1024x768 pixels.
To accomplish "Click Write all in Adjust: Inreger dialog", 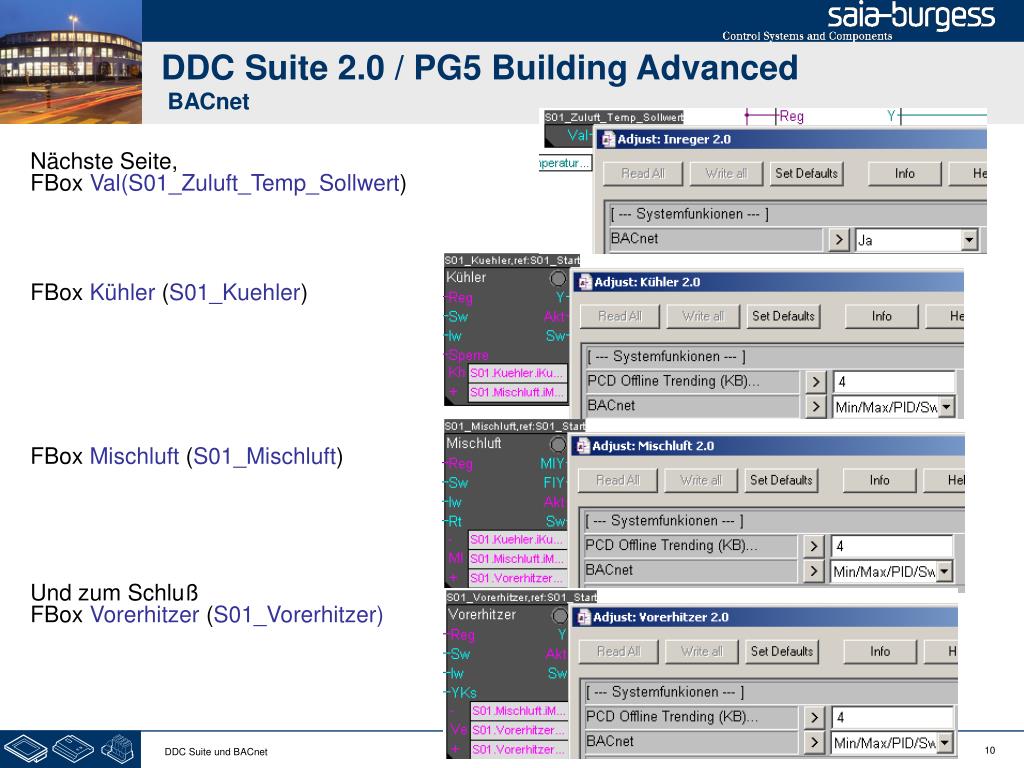I will pos(726,174).
